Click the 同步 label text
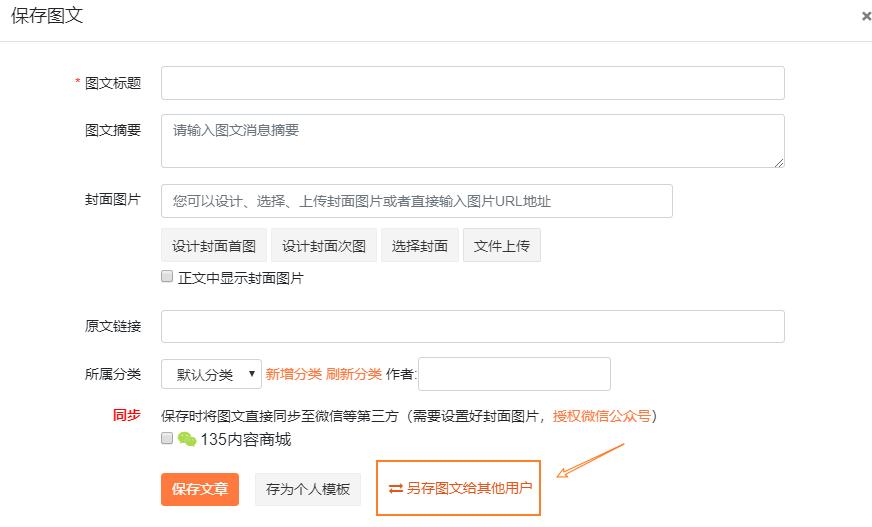Screen dimensions: 872x527 pyautogui.click(x=126, y=415)
